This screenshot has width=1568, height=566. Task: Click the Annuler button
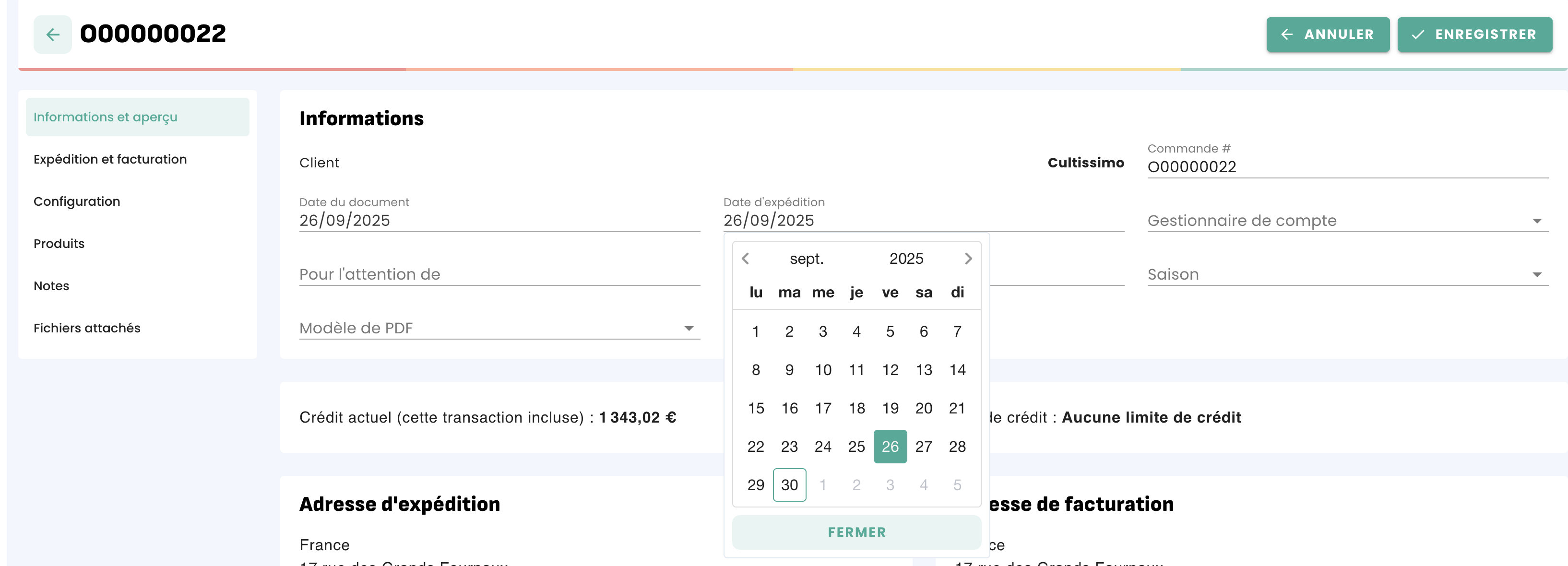(1327, 35)
